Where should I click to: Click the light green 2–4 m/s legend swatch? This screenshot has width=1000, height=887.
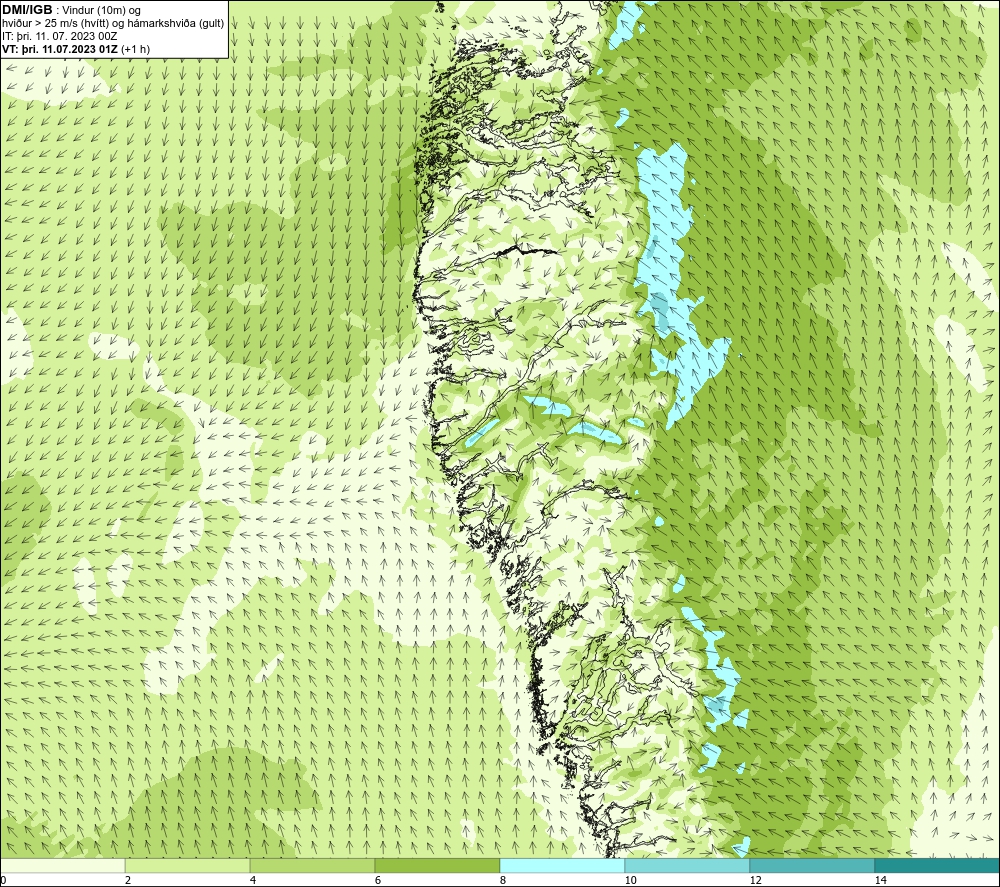[188, 865]
